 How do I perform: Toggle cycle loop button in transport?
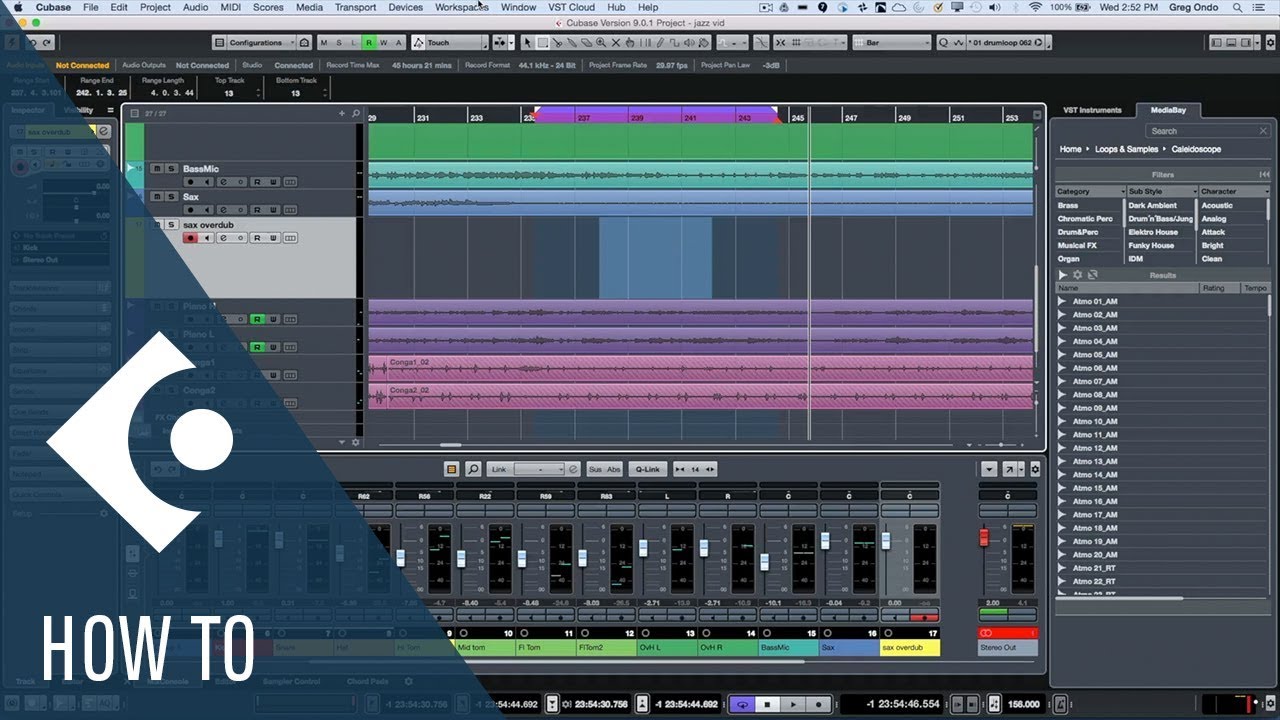(x=743, y=704)
